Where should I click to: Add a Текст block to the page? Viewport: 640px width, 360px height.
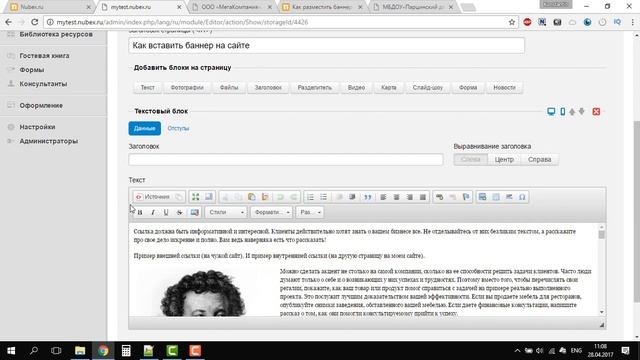[148, 88]
